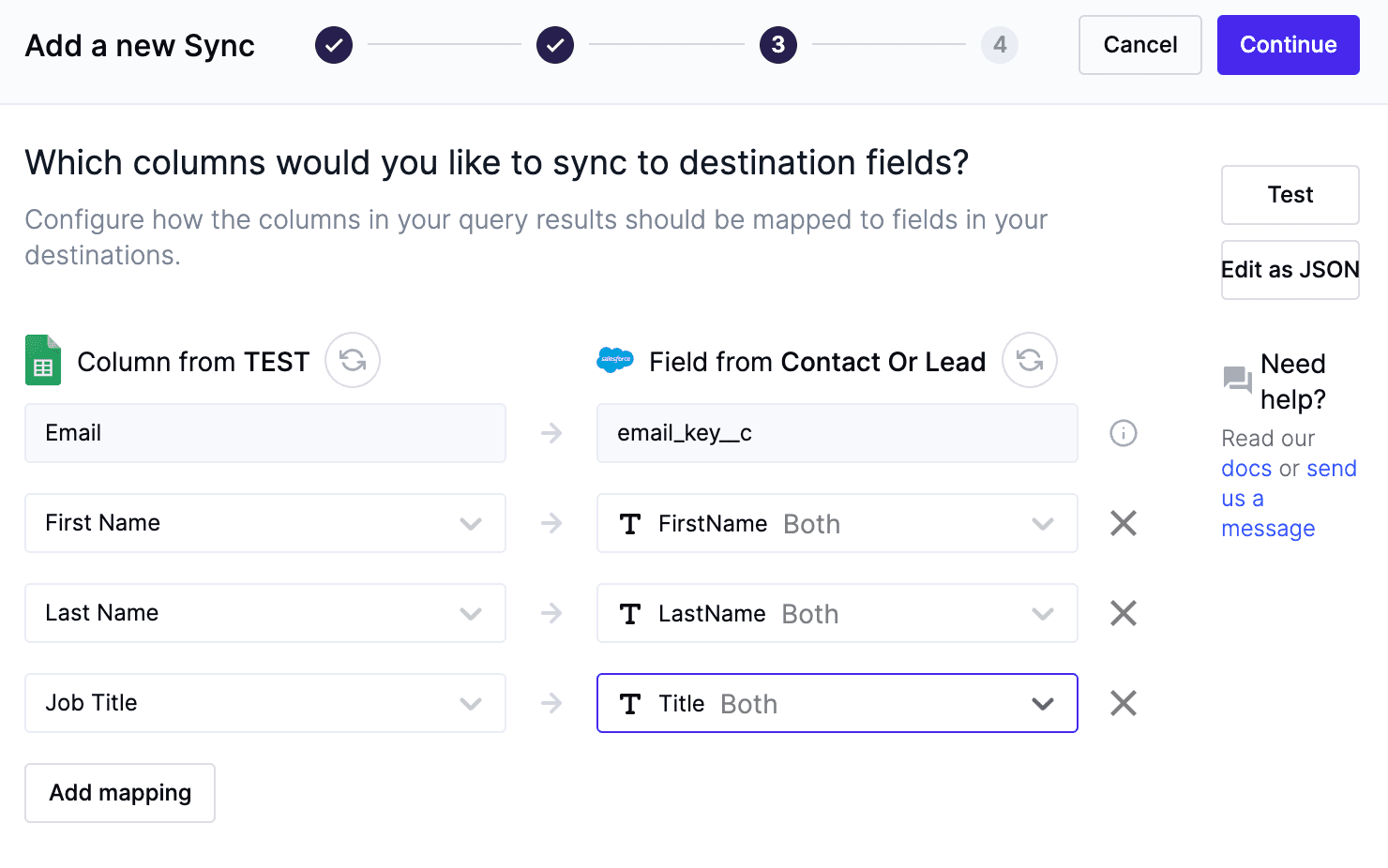1388x868 pixels.
Task: Click the Email source column field
Action: pos(265,433)
